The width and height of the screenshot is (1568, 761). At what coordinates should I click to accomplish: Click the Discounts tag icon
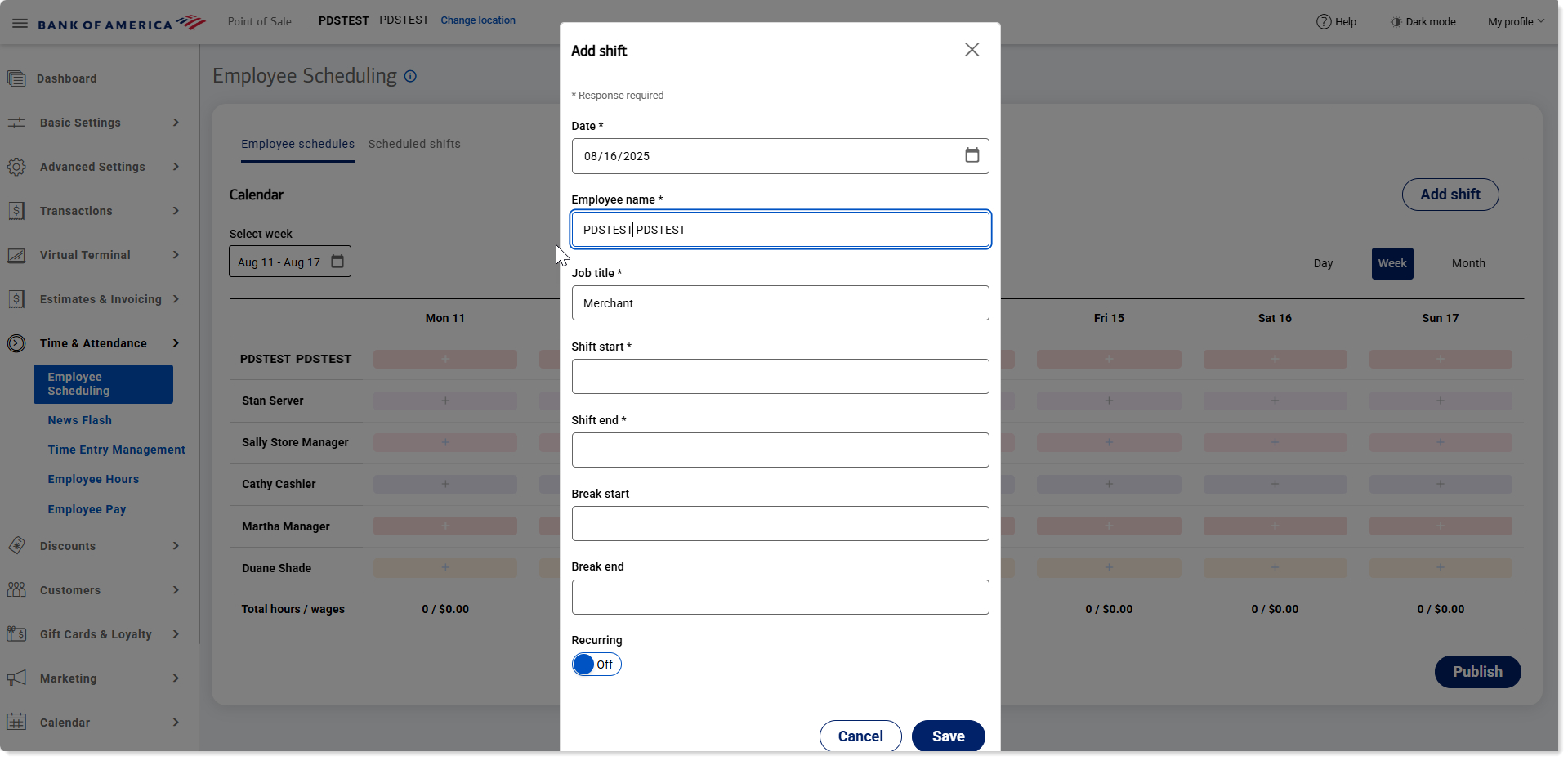[x=16, y=546]
